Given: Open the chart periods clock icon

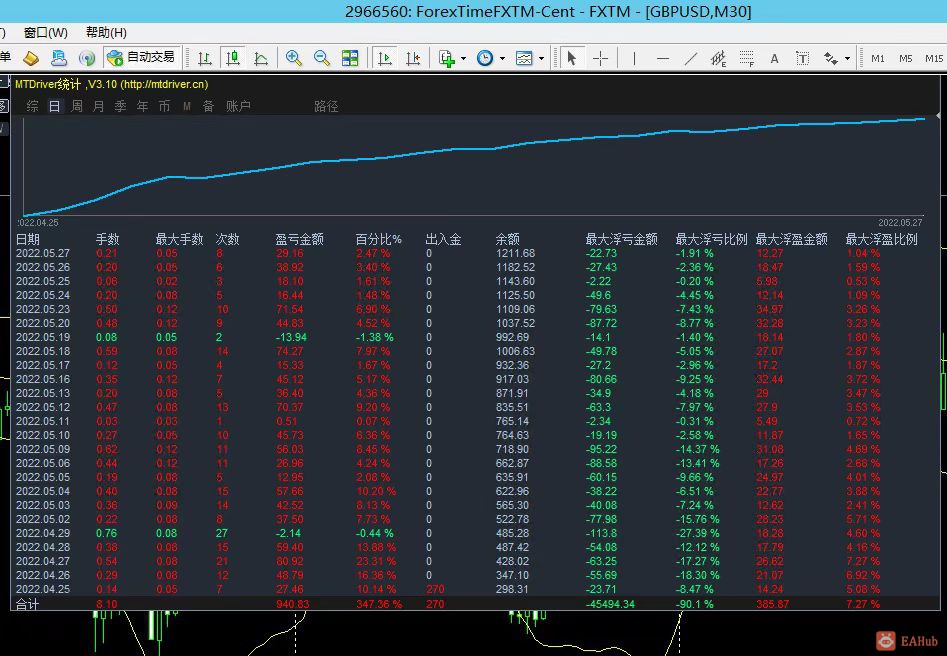Looking at the screenshot, I should pyautogui.click(x=485, y=58).
